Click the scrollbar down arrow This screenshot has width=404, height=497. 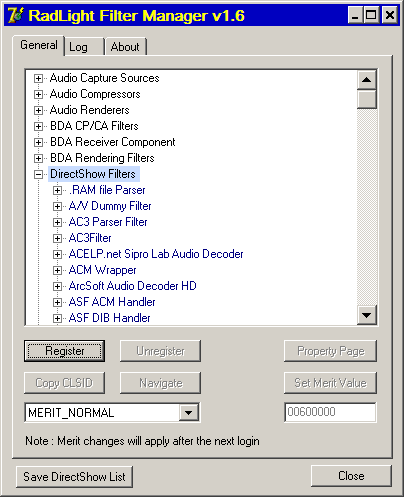tap(367, 315)
